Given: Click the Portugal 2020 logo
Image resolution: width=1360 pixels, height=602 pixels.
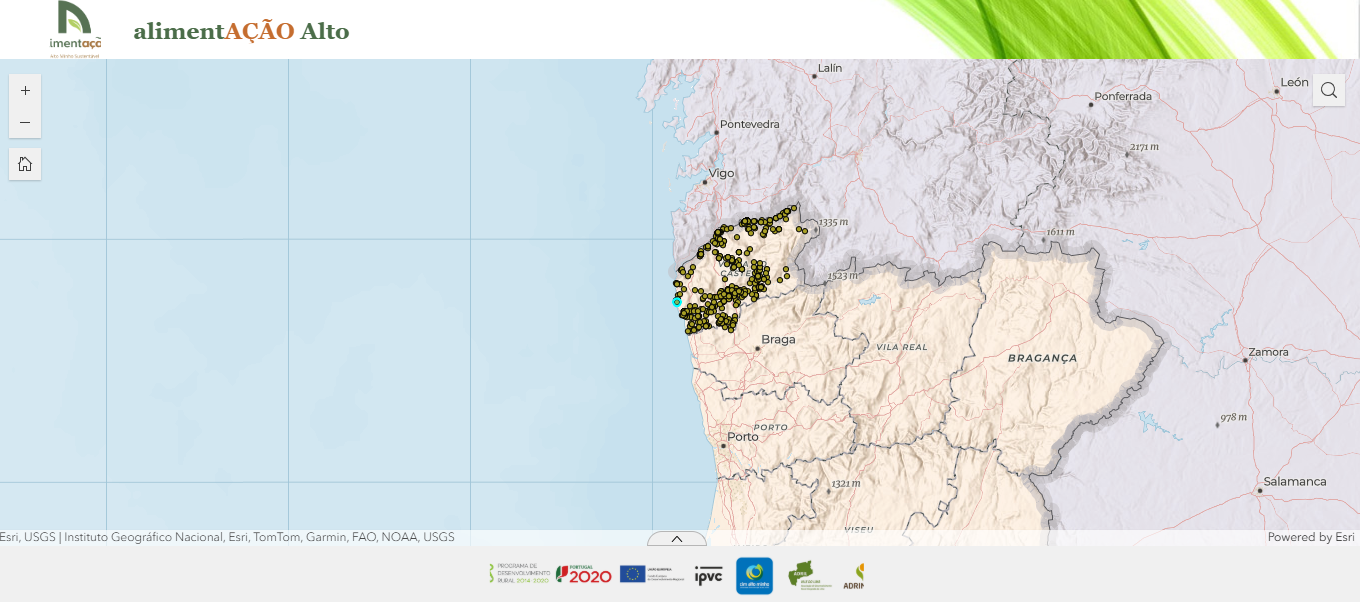Looking at the screenshot, I should (583, 574).
